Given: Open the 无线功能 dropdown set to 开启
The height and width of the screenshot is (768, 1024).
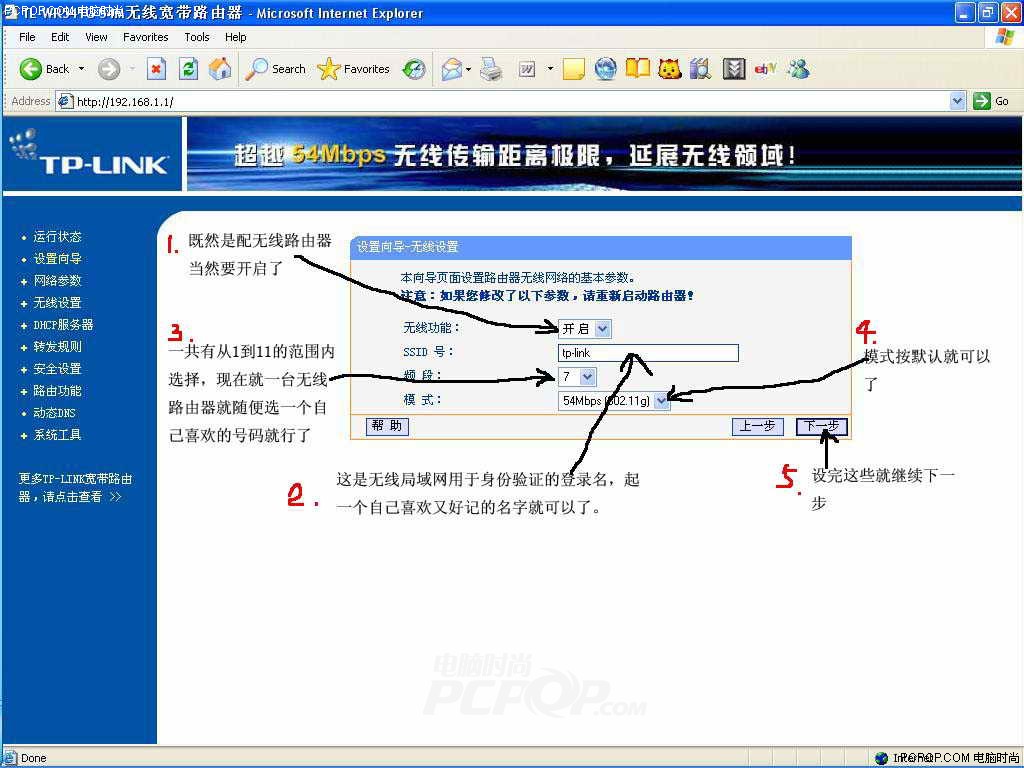Looking at the screenshot, I should 584,328.
